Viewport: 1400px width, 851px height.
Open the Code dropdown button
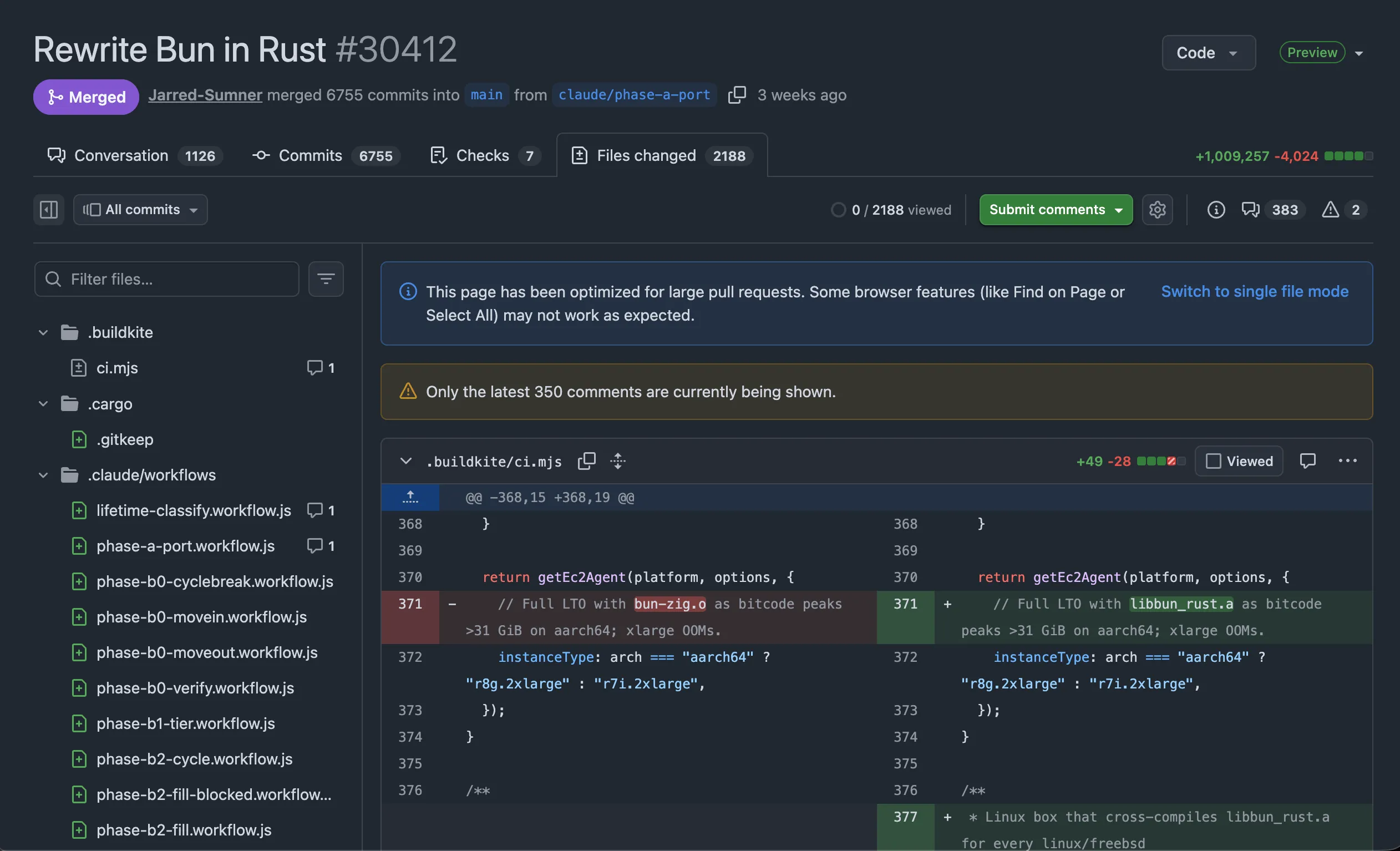point(1208,53)
